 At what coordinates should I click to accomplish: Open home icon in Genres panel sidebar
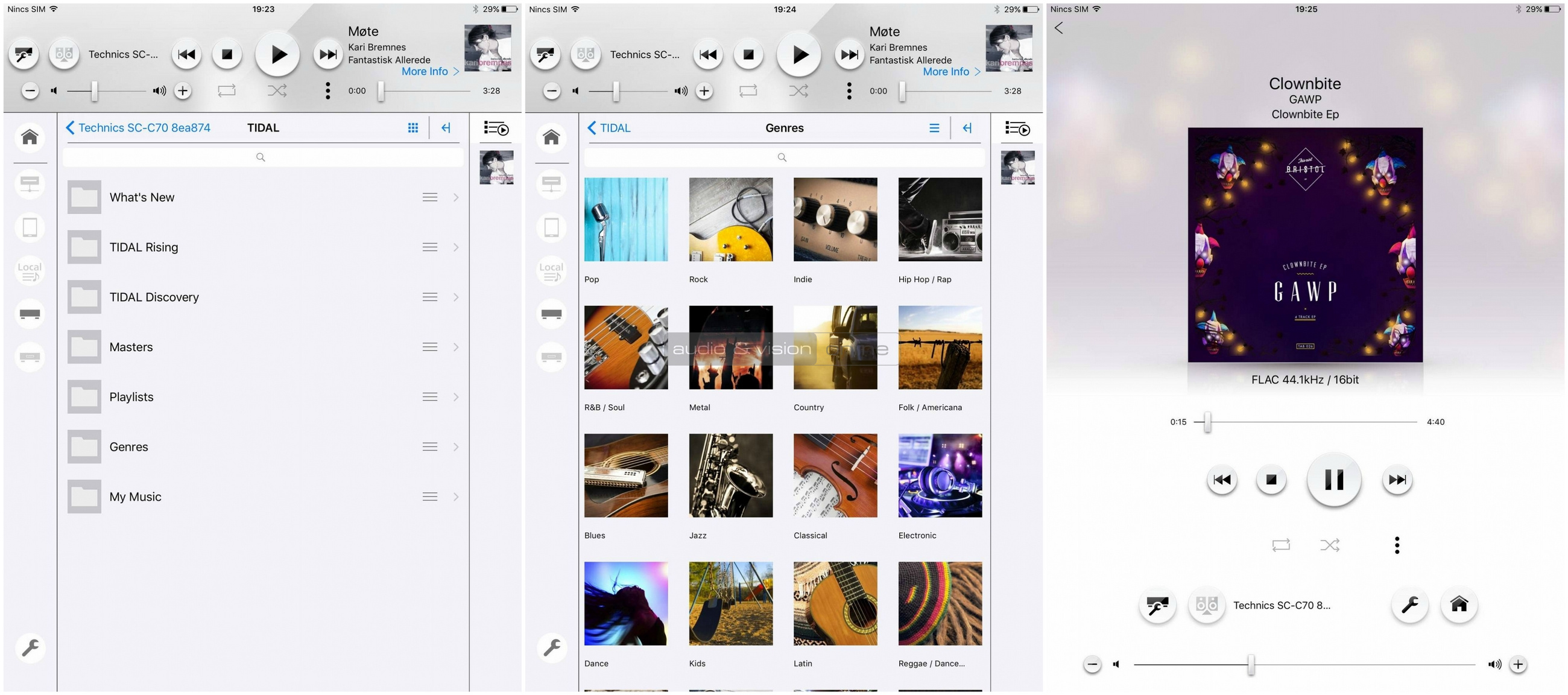click(551, 137)
